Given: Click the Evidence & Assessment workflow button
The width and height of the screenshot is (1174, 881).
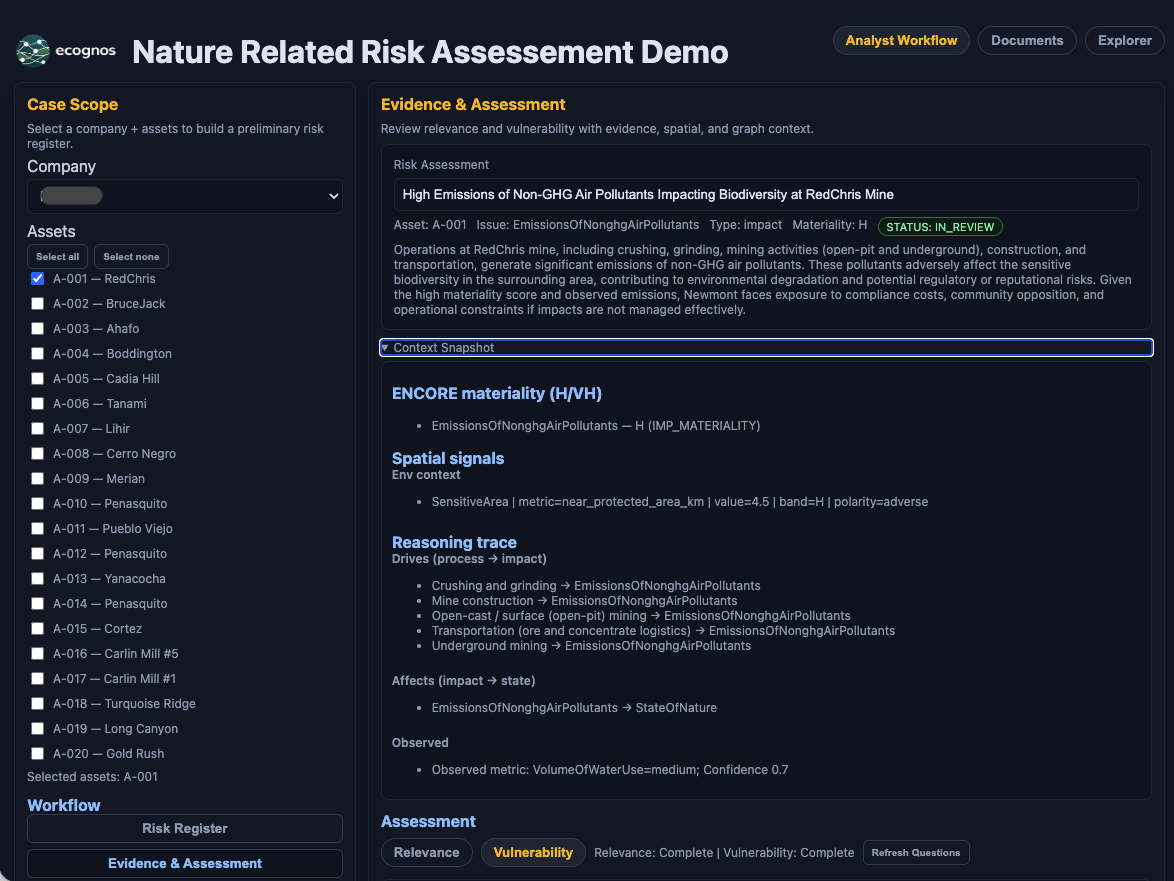Looking at the screenshot, I should pos(185,864).
